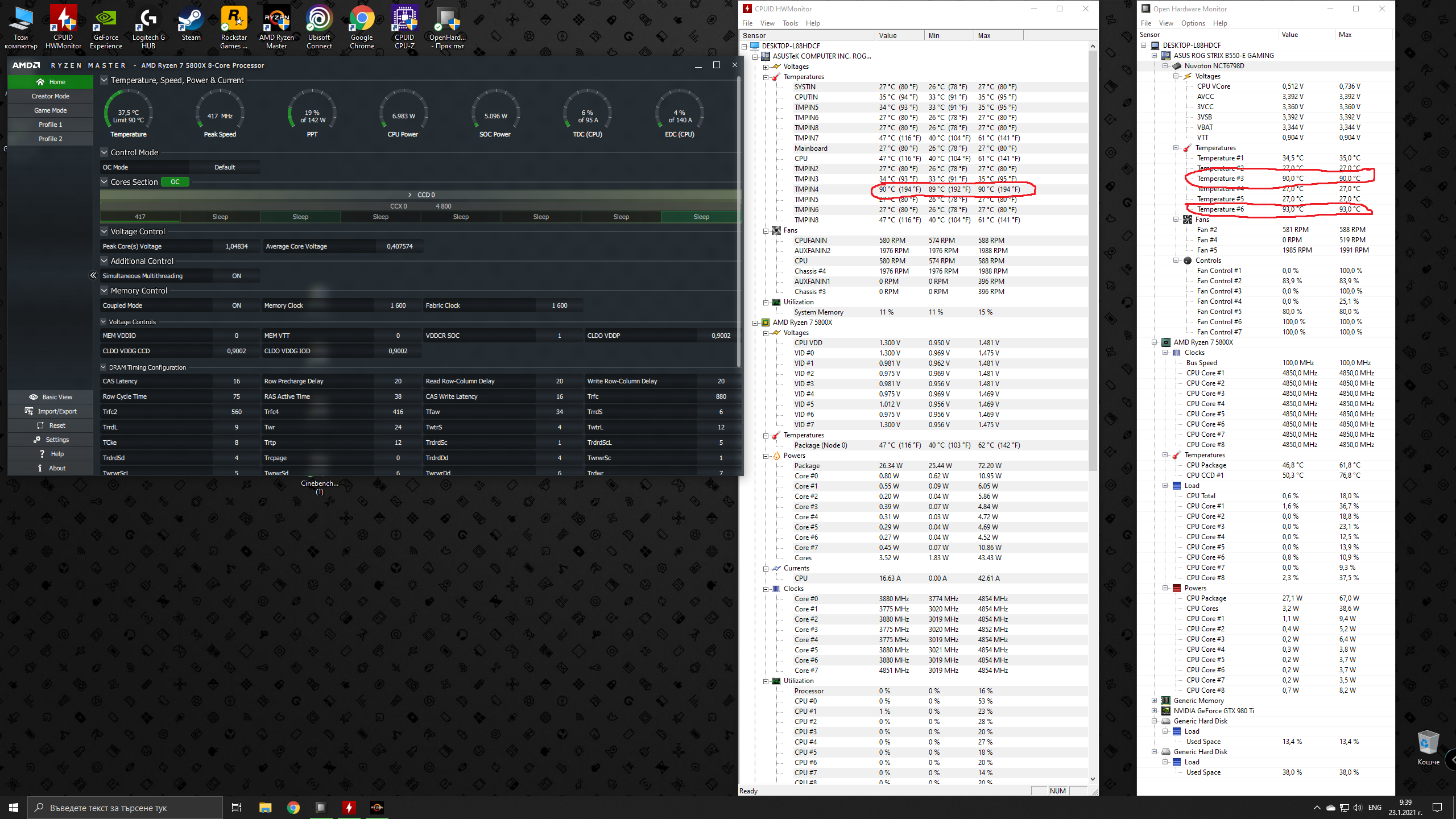
Task: Collapse the Ryzen Master sidebar with the double-chevron
Action: 93,275
